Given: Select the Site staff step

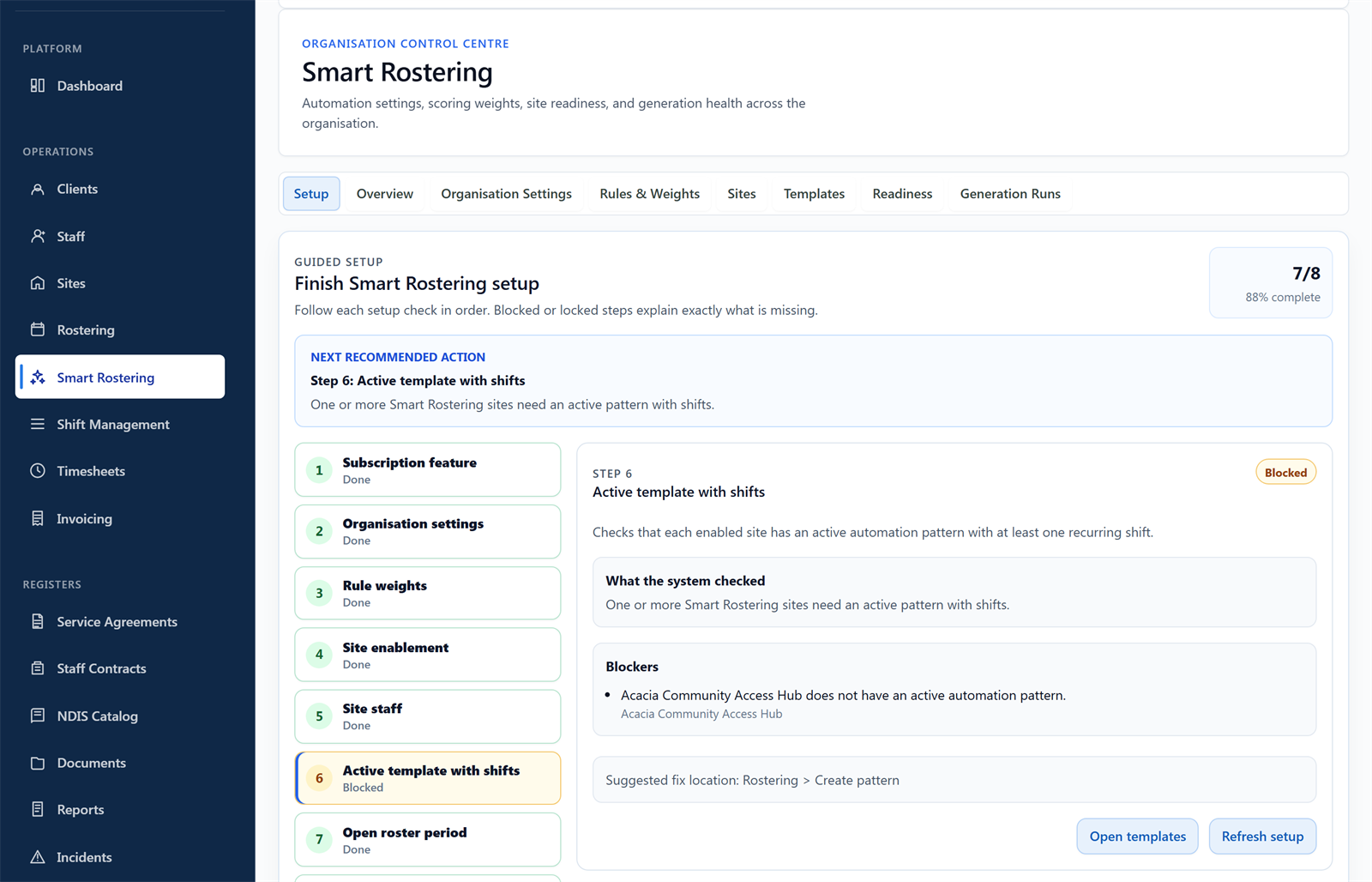Looking at the screenshot, I should (x=428, y=716).
